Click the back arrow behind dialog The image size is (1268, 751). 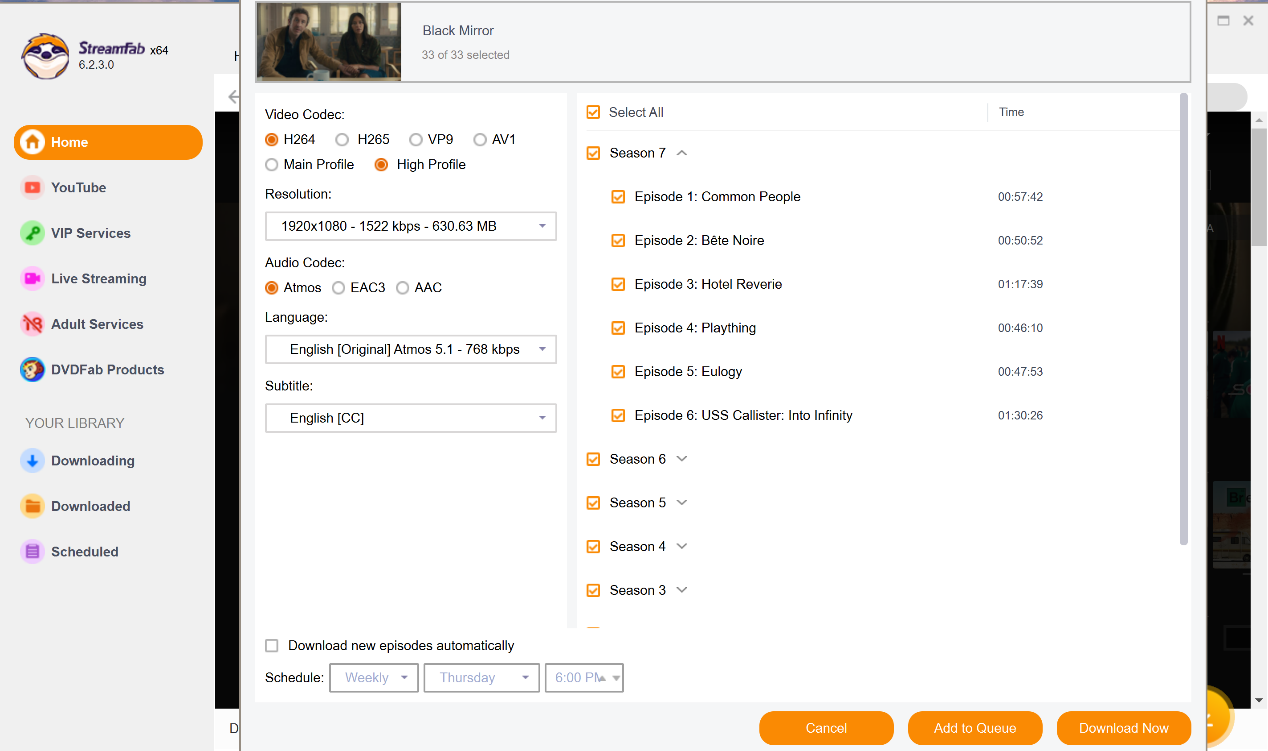click(233, 97)
